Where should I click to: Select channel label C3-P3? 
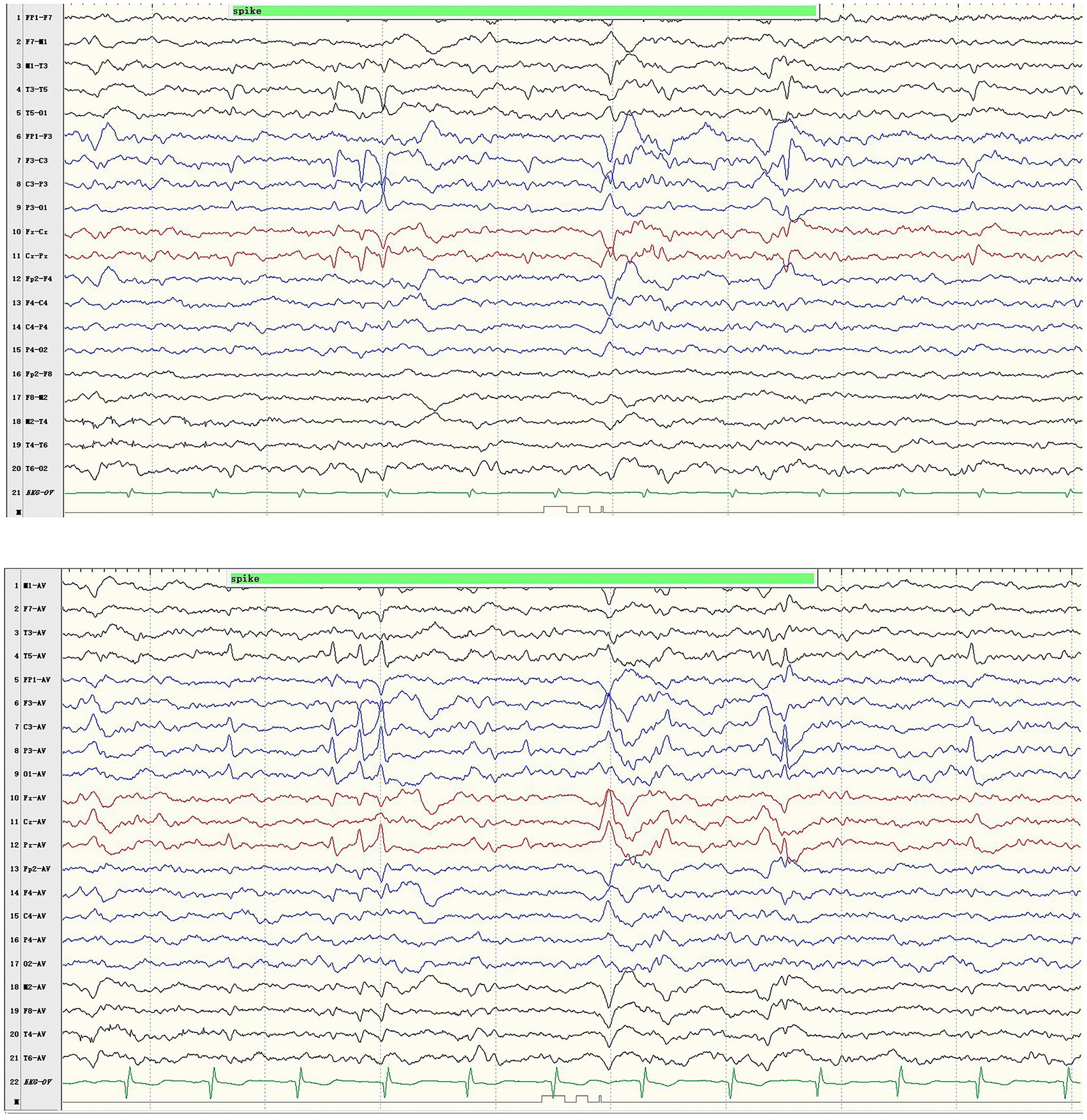click(x=37, y=184)
